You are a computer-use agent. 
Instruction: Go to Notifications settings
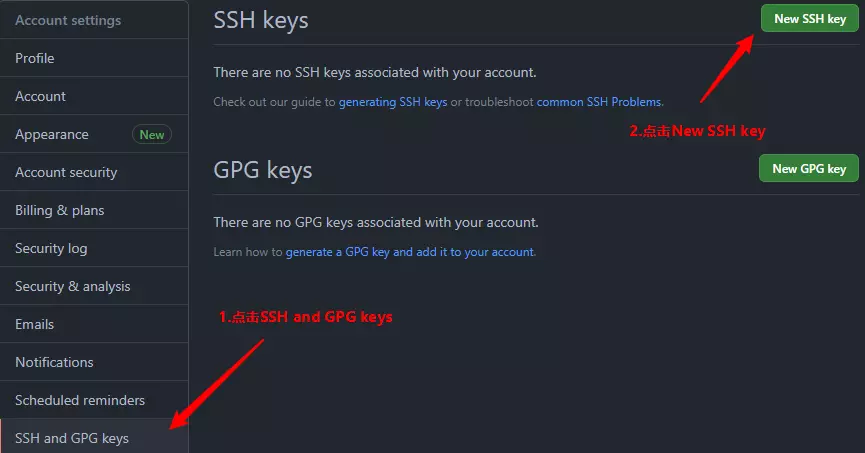[54, 362]
